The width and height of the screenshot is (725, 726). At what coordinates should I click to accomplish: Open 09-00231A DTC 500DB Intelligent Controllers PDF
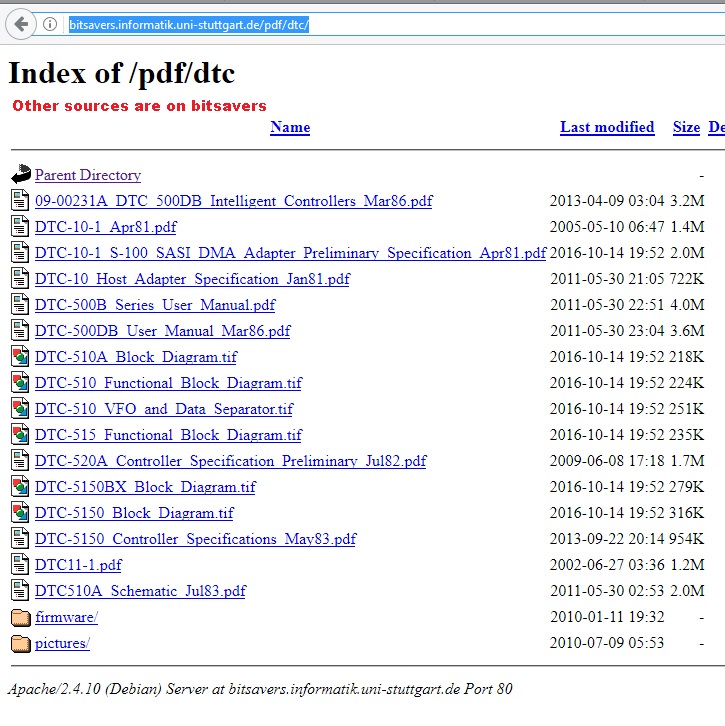[x=233, y=201]
